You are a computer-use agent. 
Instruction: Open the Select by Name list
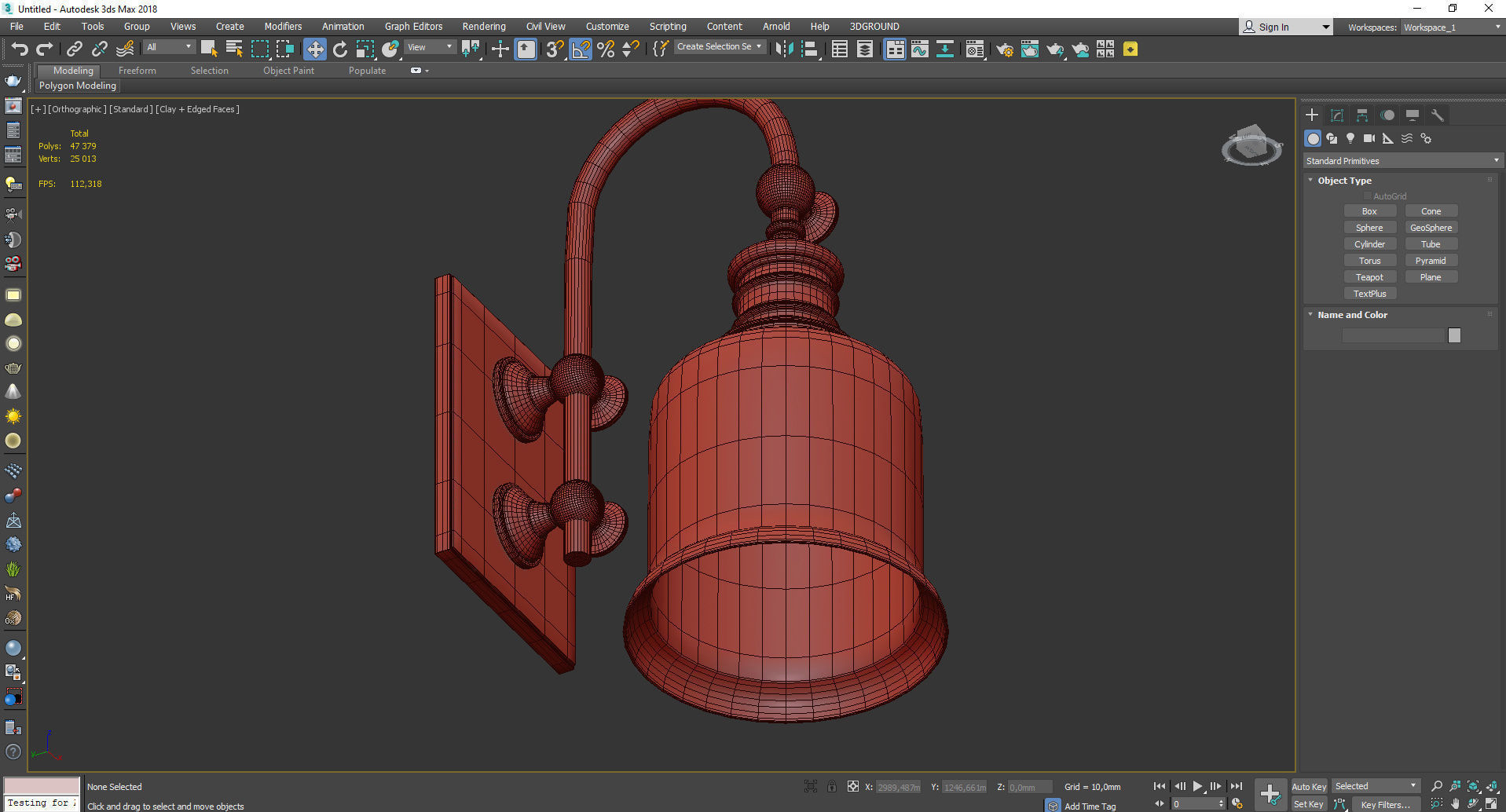click(233, 49)
